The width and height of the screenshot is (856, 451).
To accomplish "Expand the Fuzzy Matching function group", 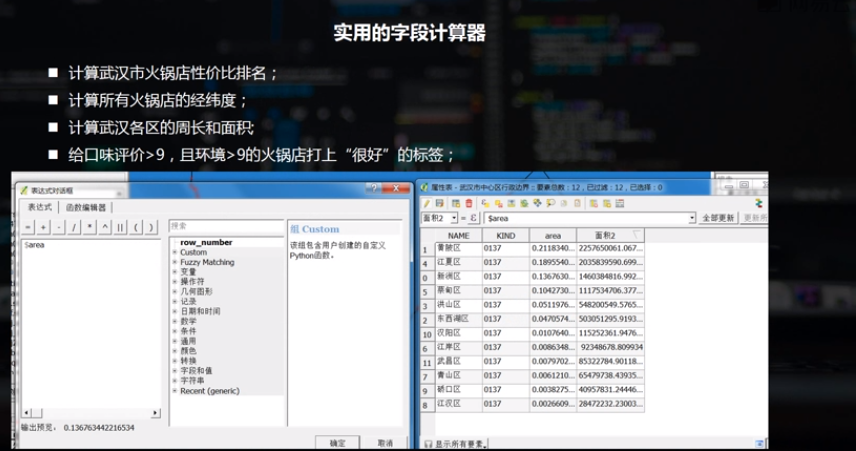I will [x=175, y=262].
